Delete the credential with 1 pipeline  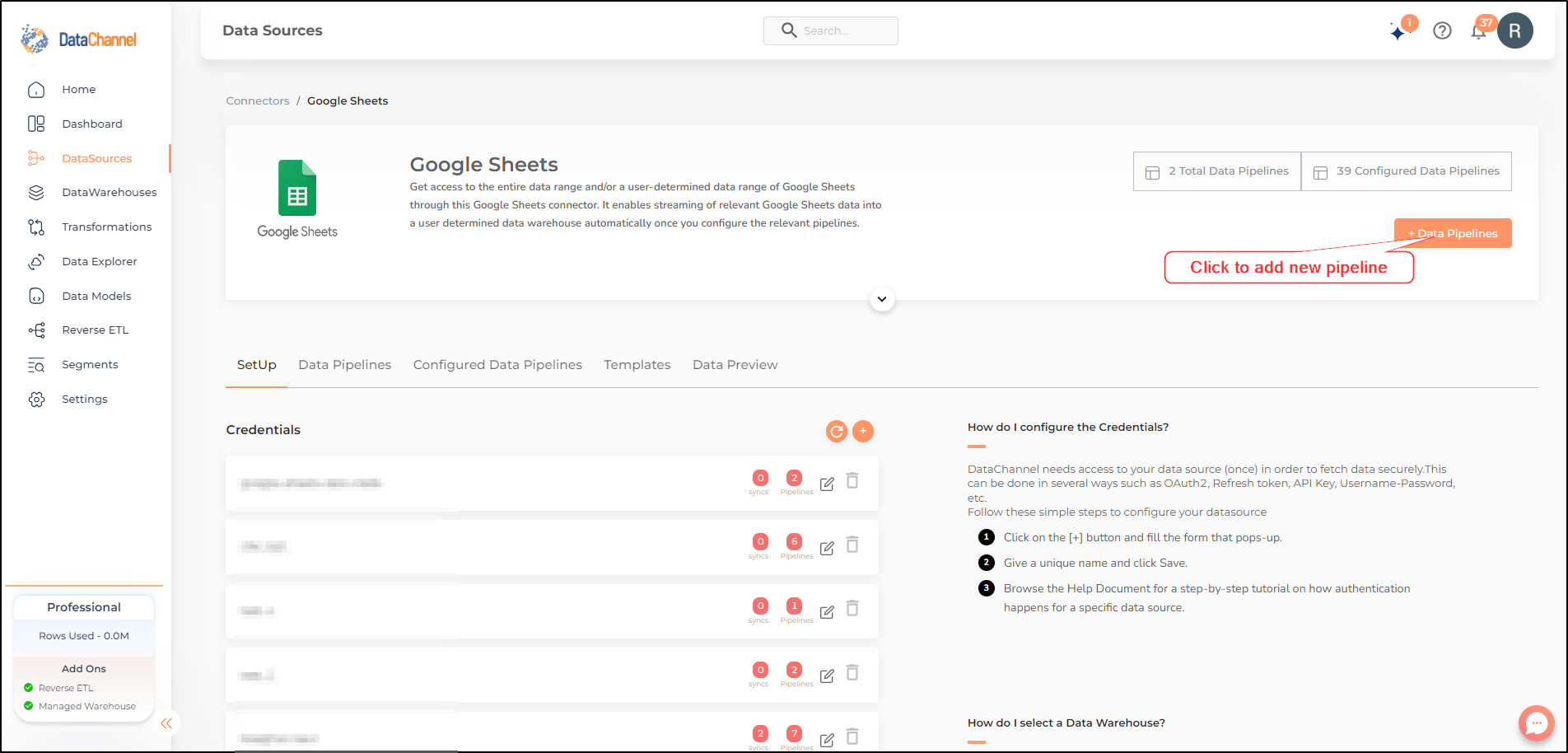852,608
